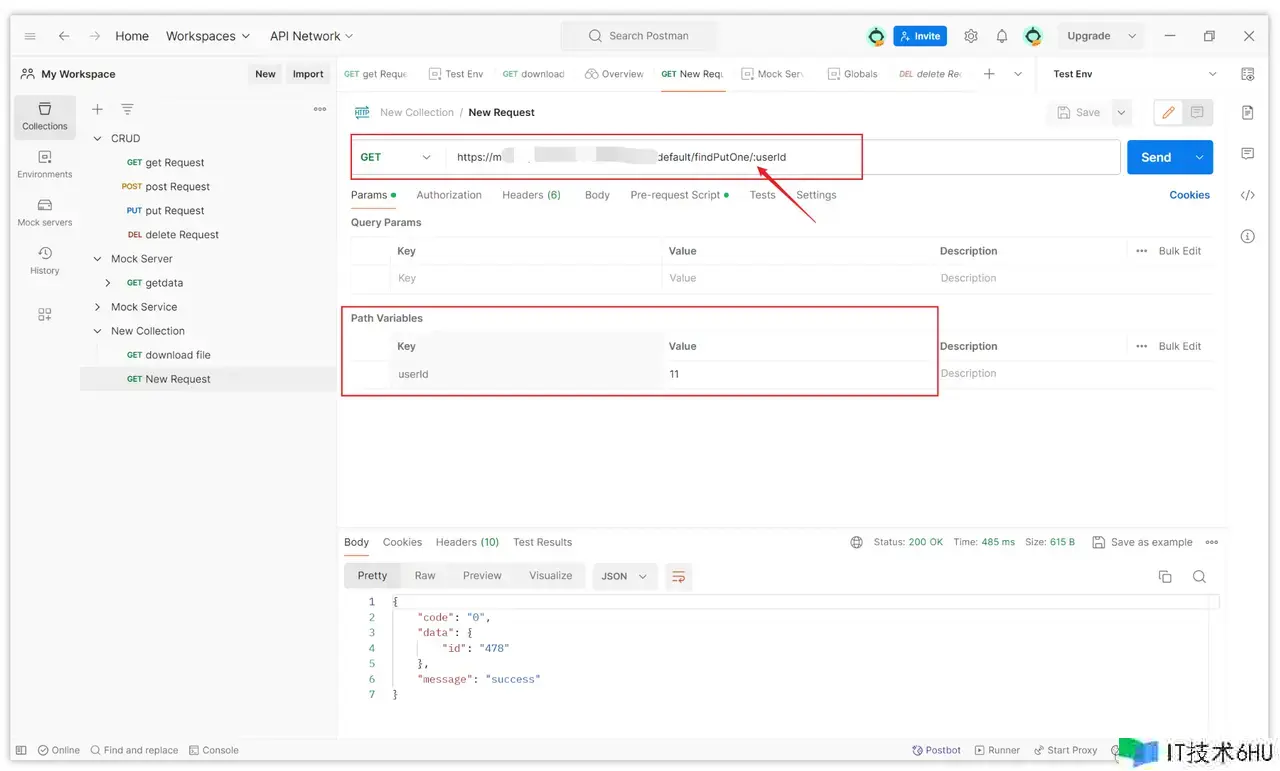Go back with the left arrow

click(x=64, y=36)
